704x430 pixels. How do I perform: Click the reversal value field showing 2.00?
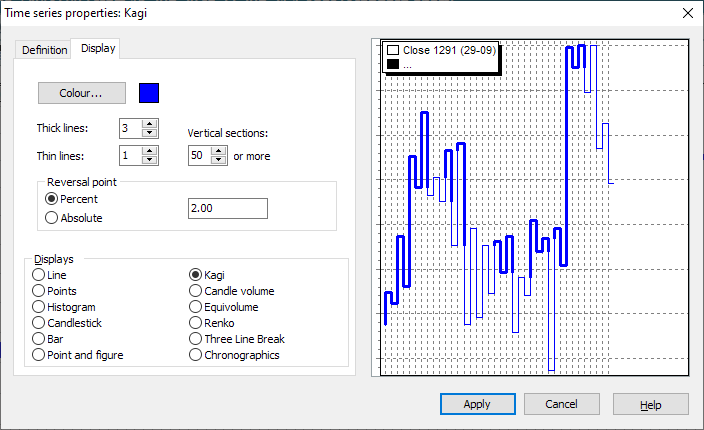tap(227, 208)
